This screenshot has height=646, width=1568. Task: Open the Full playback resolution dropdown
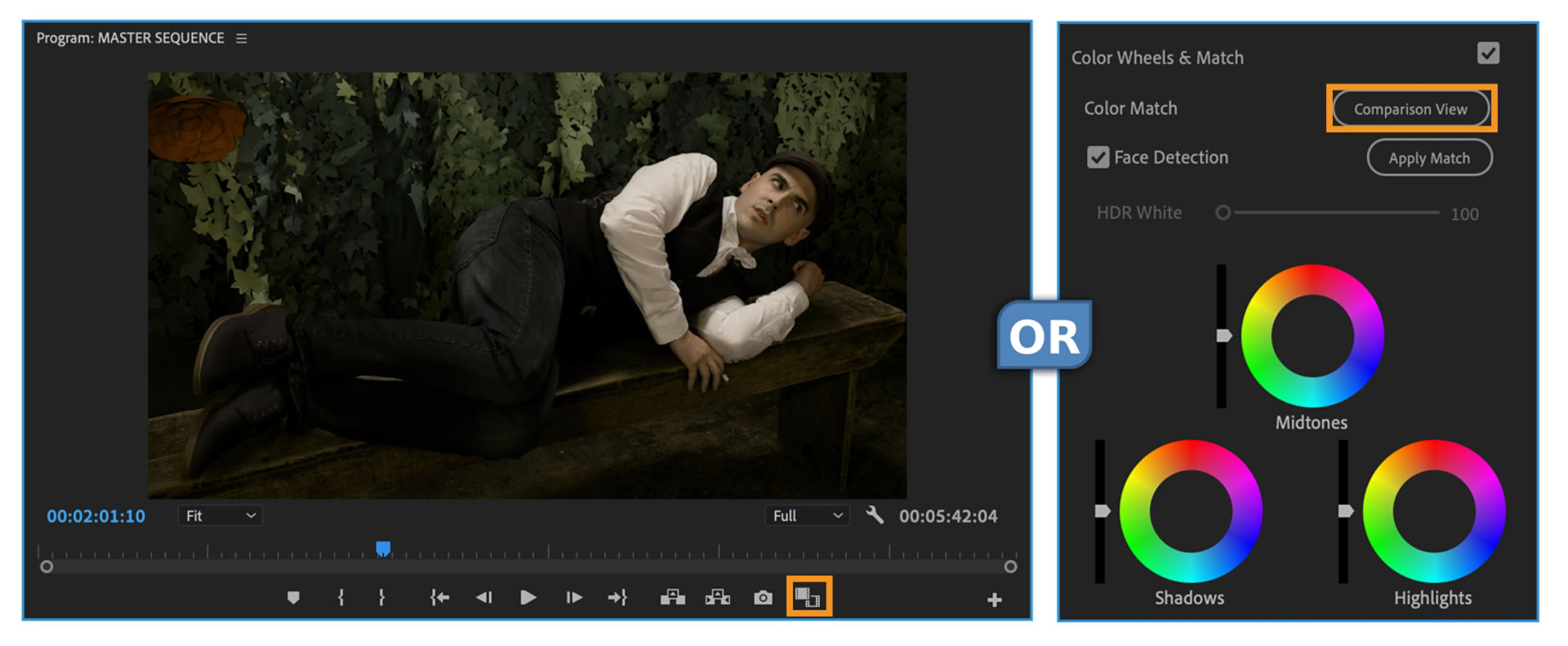[807, 515]
